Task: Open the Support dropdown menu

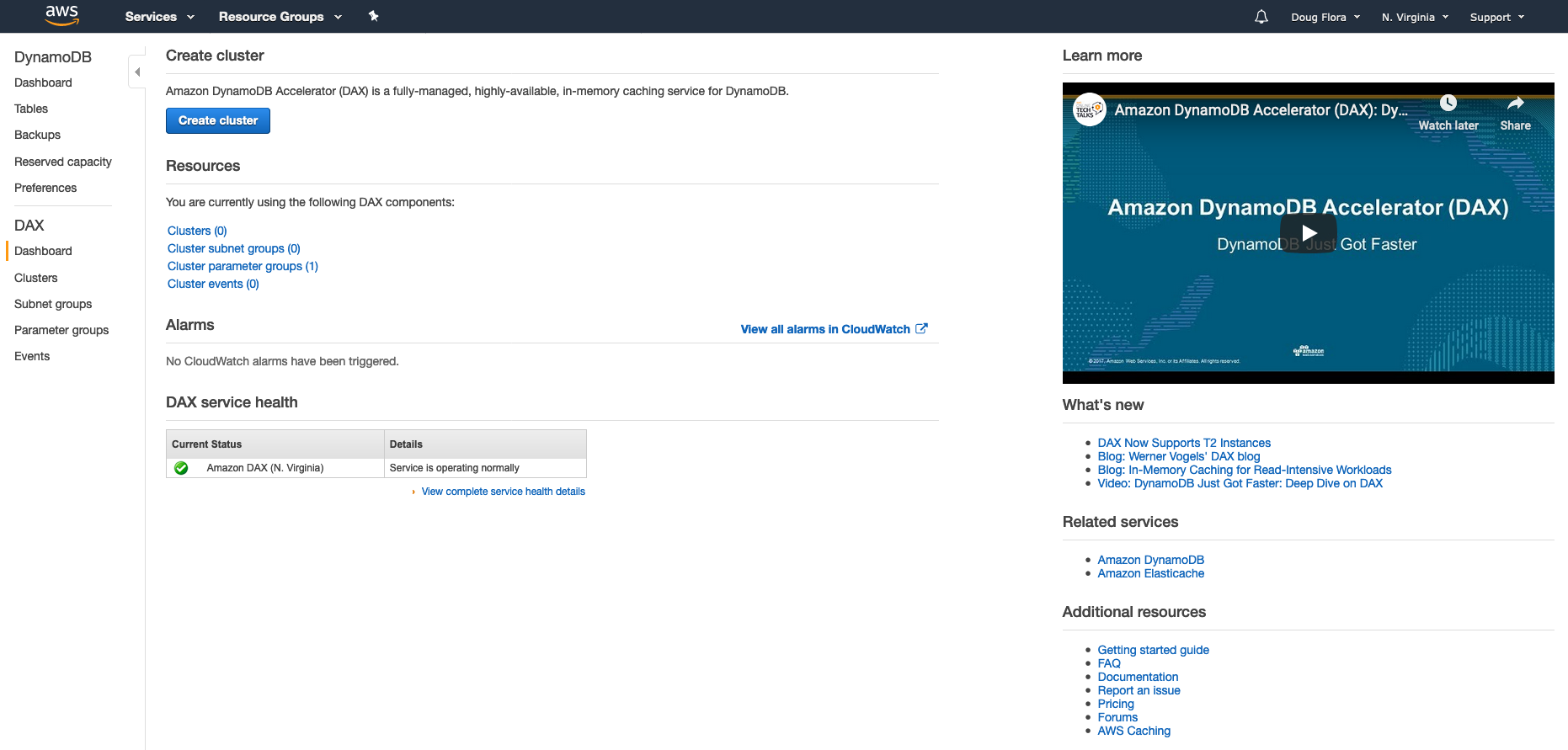Action: pyautogui.click(x=1497, y=17)
